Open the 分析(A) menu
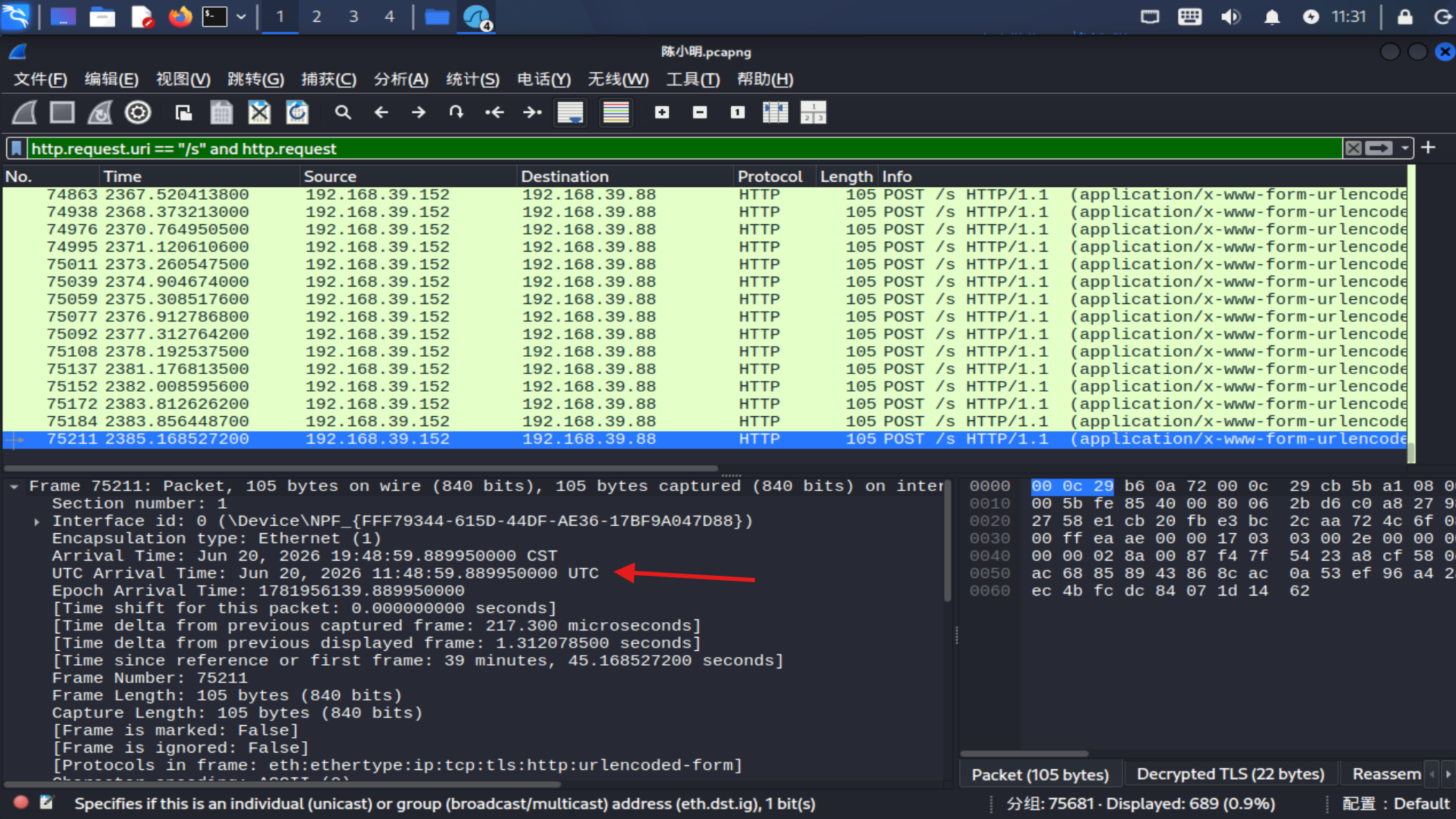This screenshot has width=1456, height=819. [401, 79]
